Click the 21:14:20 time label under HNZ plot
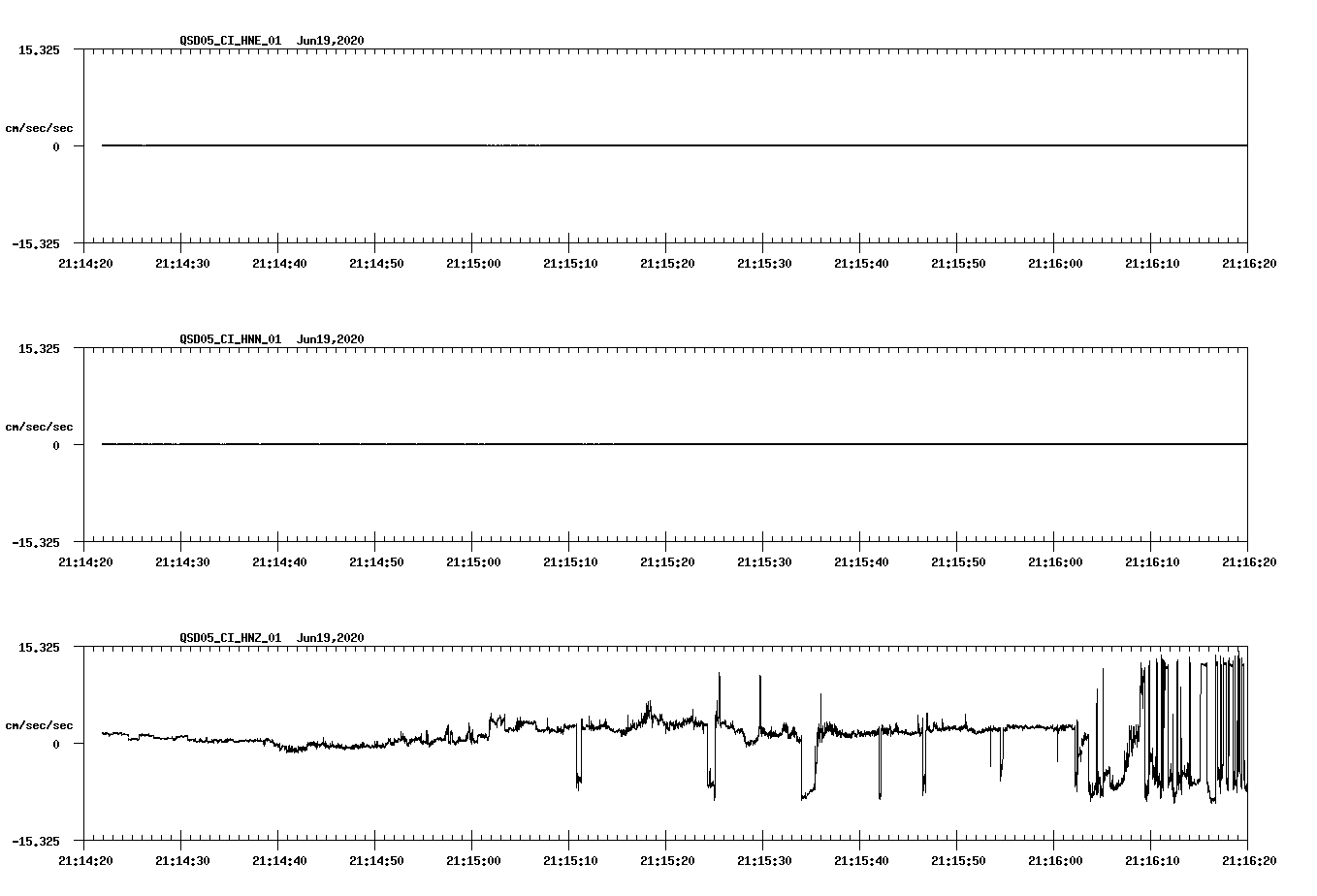 (x=85, y=860)
